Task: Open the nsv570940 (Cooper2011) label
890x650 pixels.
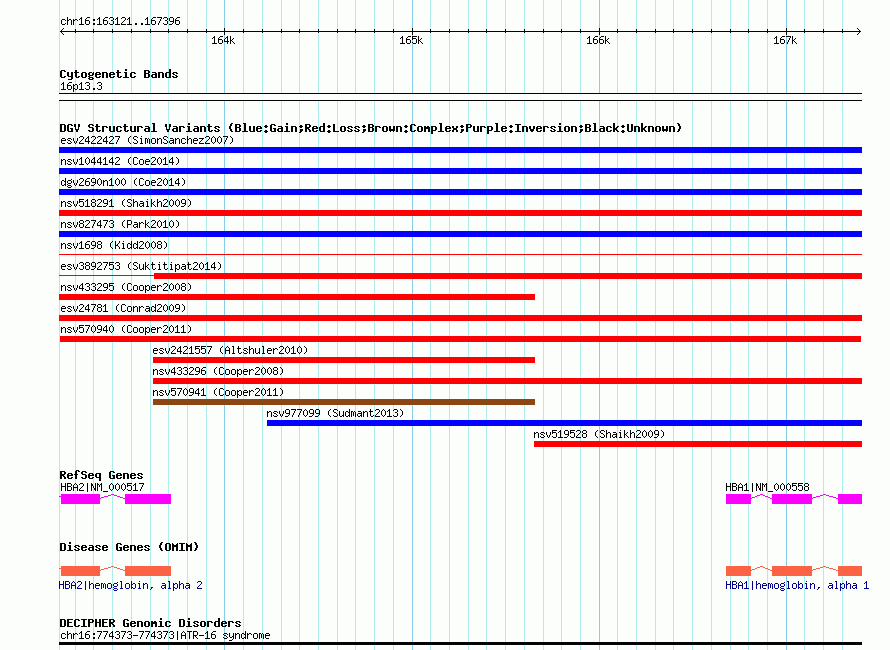Action: coord(126,329)
